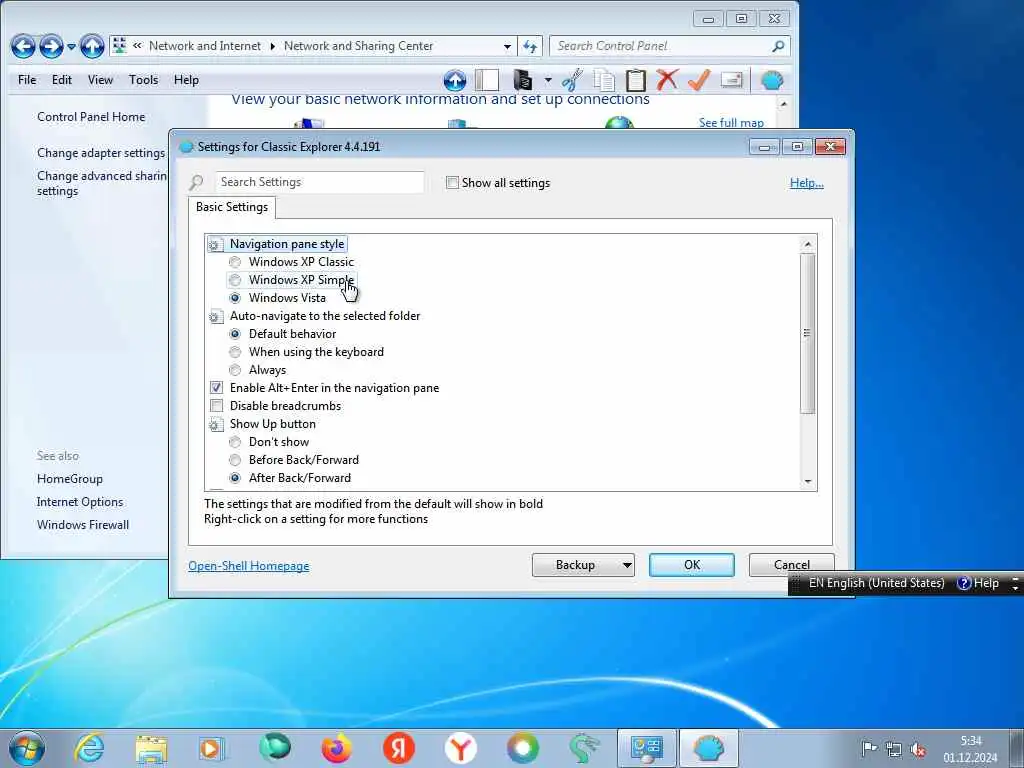
Task: Click the Email envelope toolbar icon
Action: [x=731, y=80]
